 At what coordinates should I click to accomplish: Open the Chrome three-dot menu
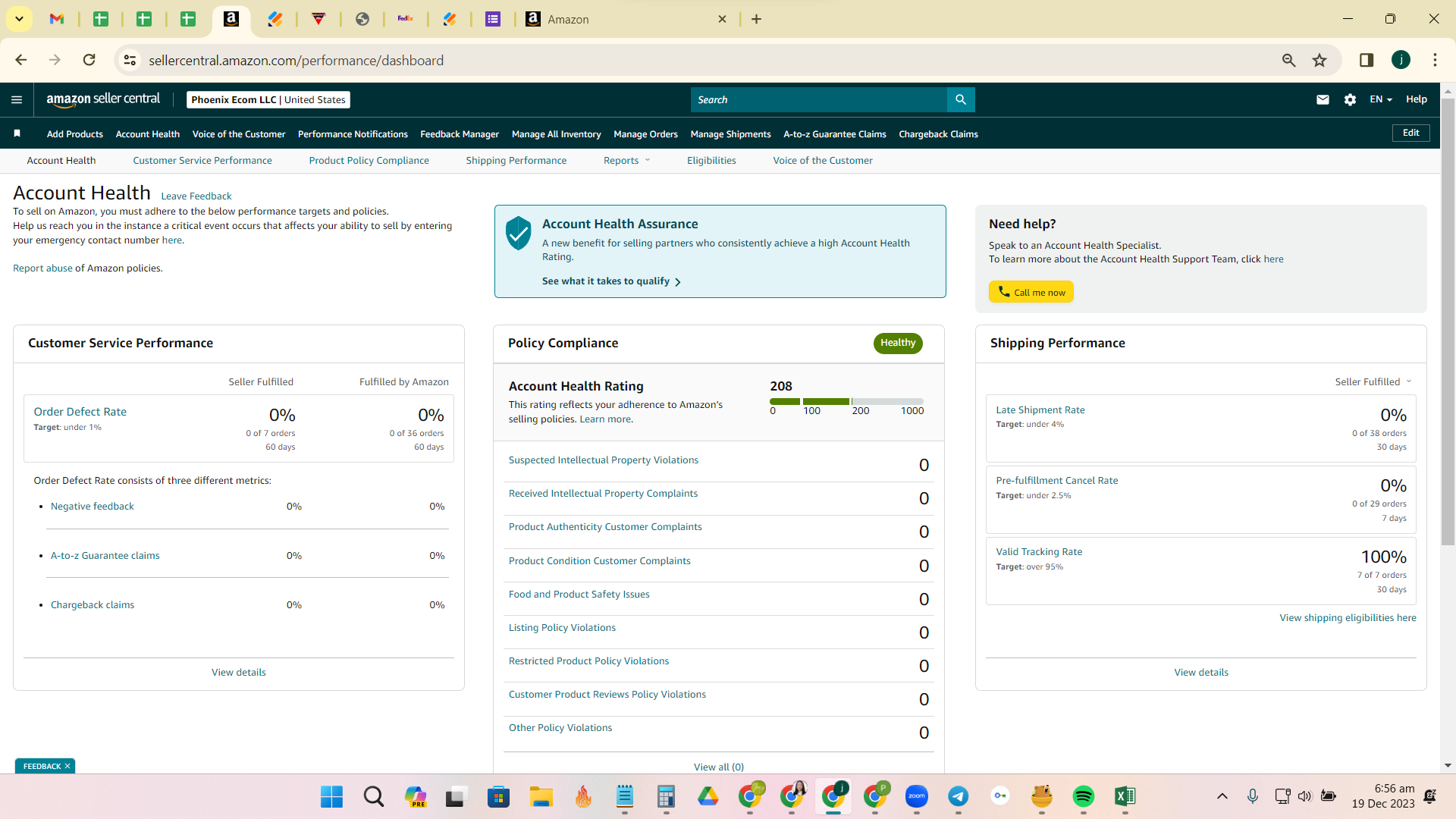click(x=1435, y=60)
